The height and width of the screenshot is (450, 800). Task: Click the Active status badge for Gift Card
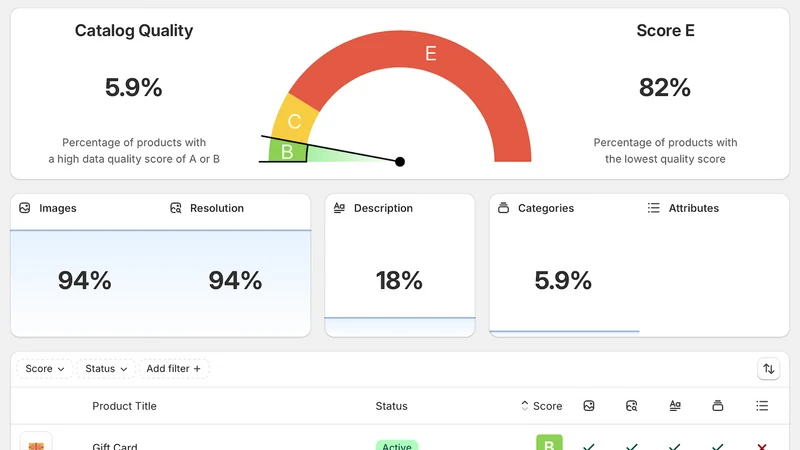click(x=397, y=445)
